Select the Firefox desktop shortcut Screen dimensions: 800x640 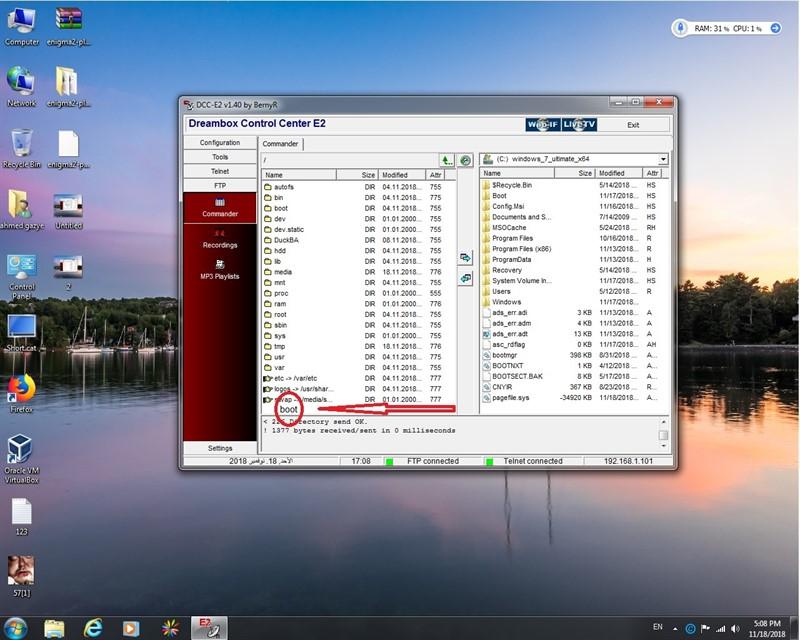pyautogui.click(x=22, y=393)
